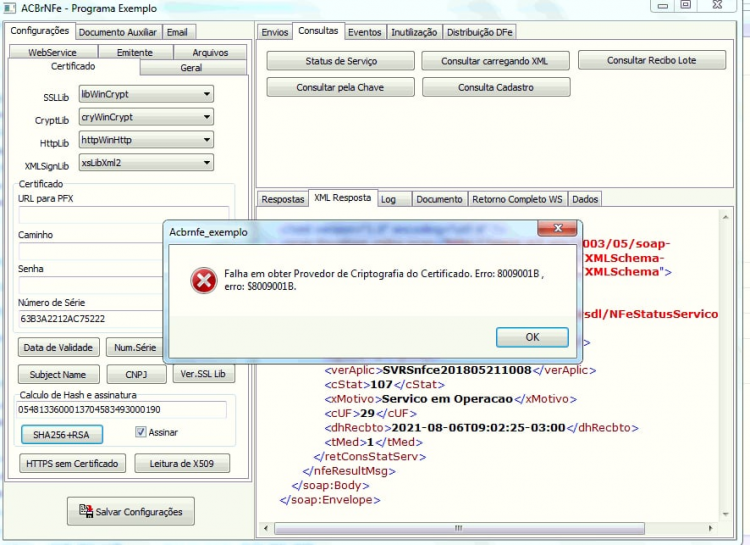Toggle the Assinar checkbox
The width and height of the screenshot is (750, 545).
click(140, 432)
